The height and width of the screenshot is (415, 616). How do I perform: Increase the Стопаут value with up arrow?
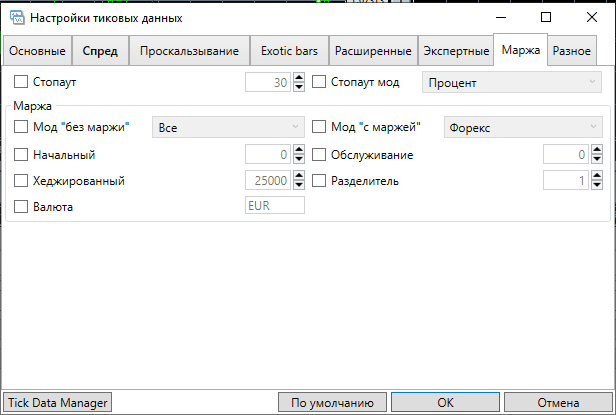coord(299,77)
